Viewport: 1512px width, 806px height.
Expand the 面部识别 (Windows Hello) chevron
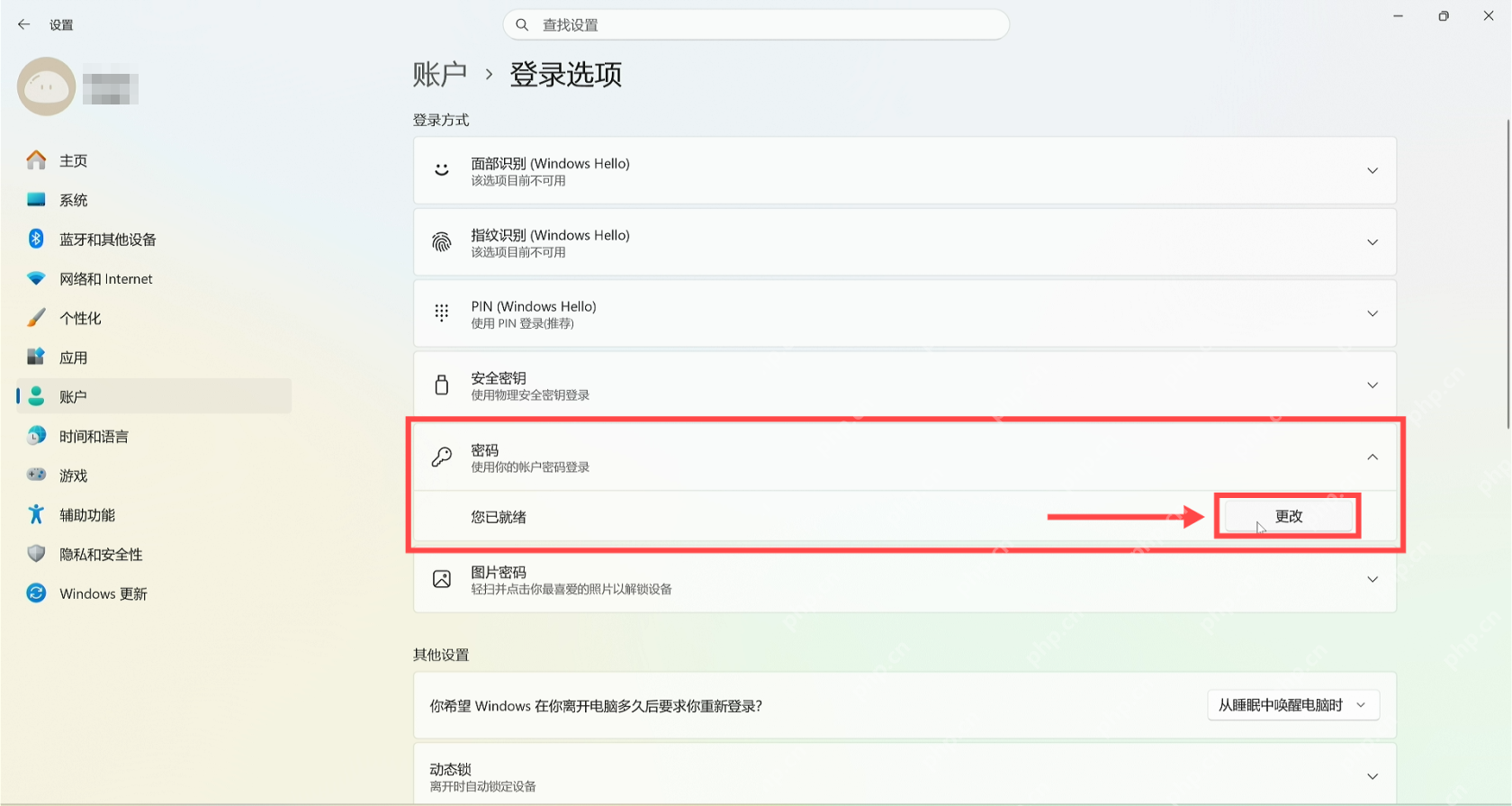(x=1372, y=171)
